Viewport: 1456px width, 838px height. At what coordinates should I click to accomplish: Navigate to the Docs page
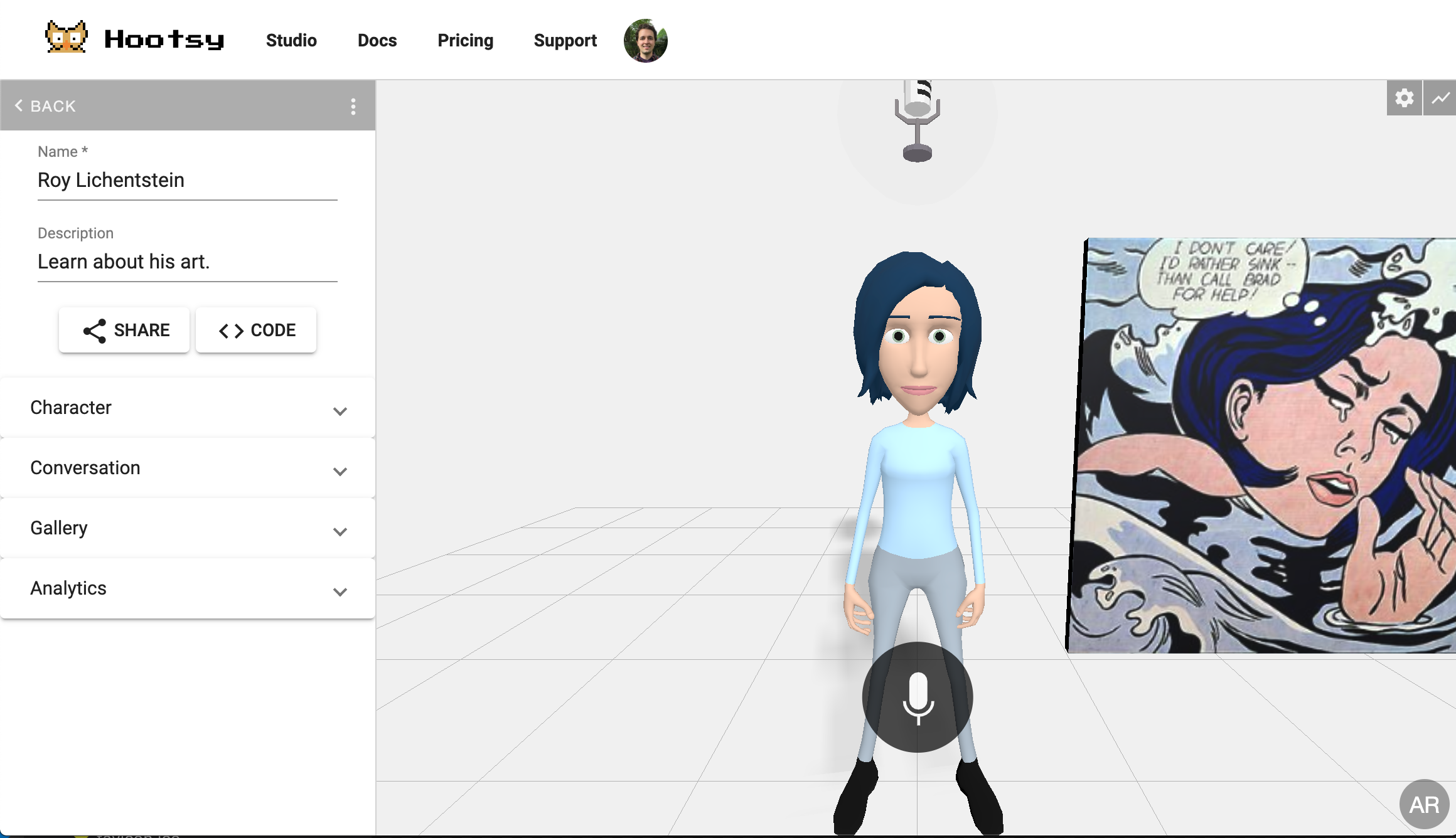(x=377, y=40)
